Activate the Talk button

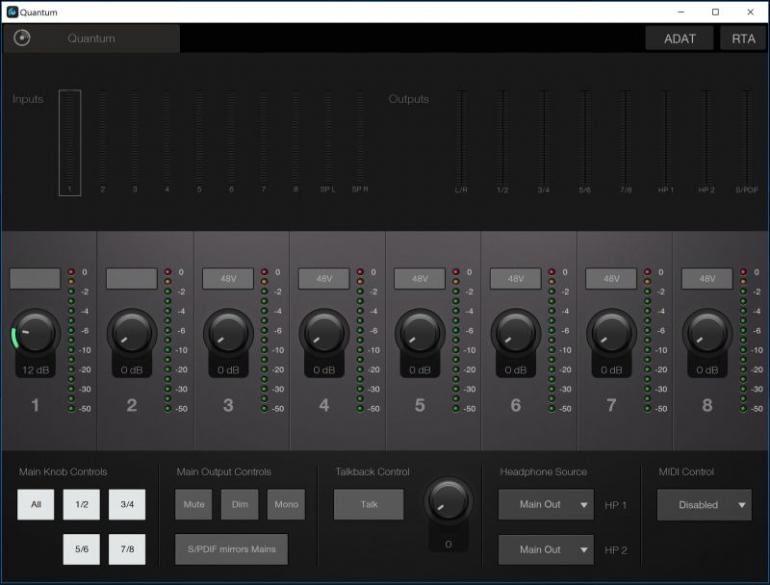pos(369,504)
